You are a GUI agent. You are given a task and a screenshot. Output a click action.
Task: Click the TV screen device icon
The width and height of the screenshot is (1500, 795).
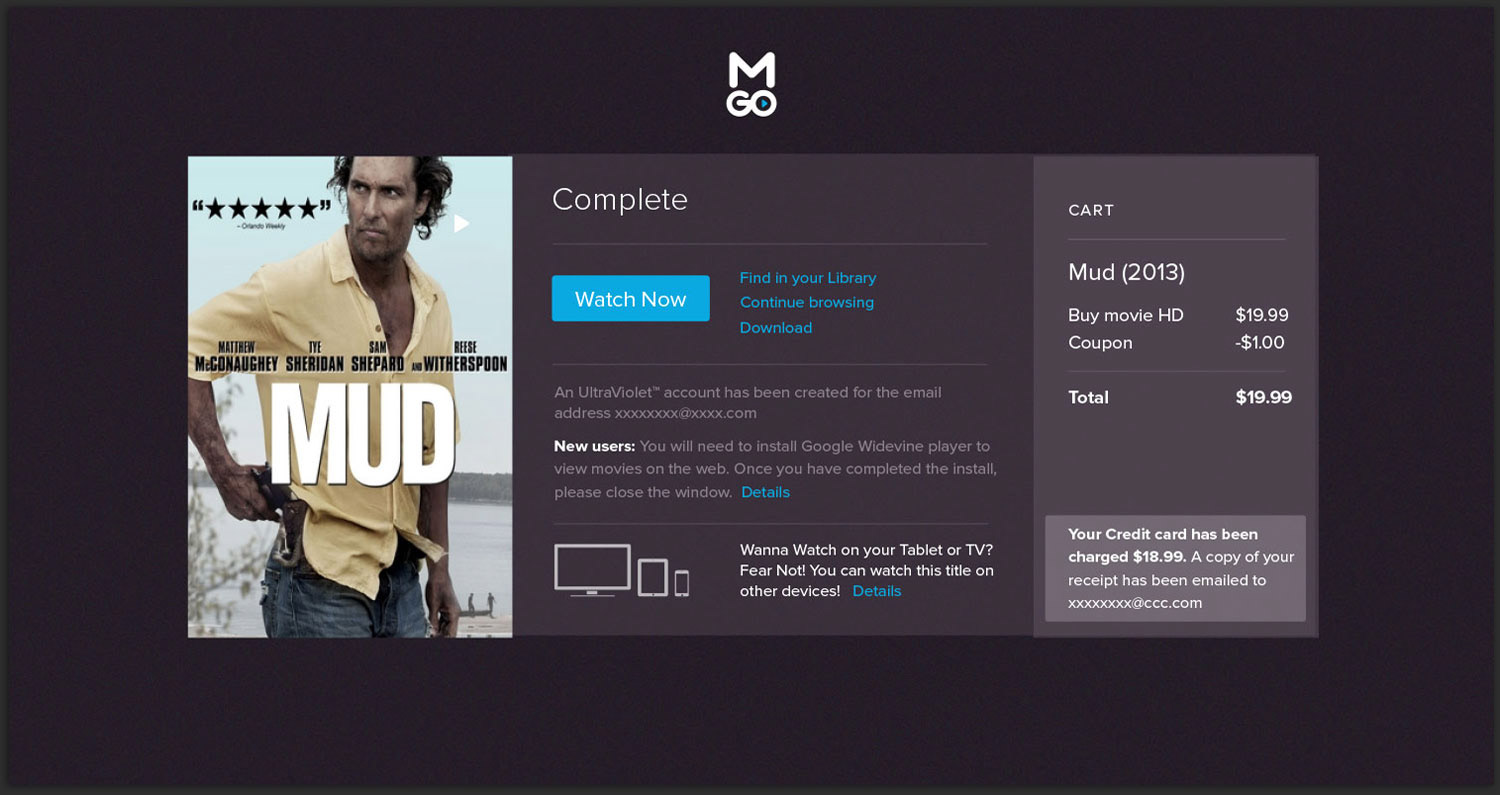coord(592,569)
